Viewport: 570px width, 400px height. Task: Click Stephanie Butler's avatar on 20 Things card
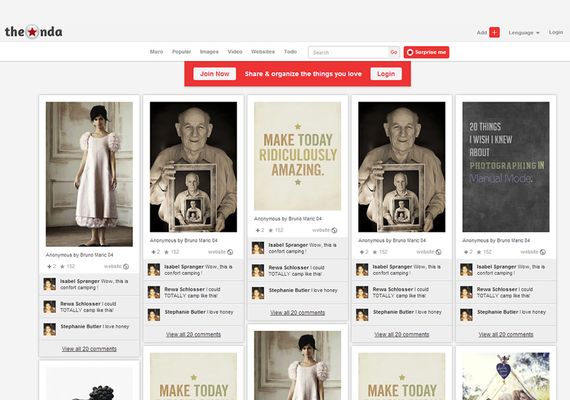(466, 315)
